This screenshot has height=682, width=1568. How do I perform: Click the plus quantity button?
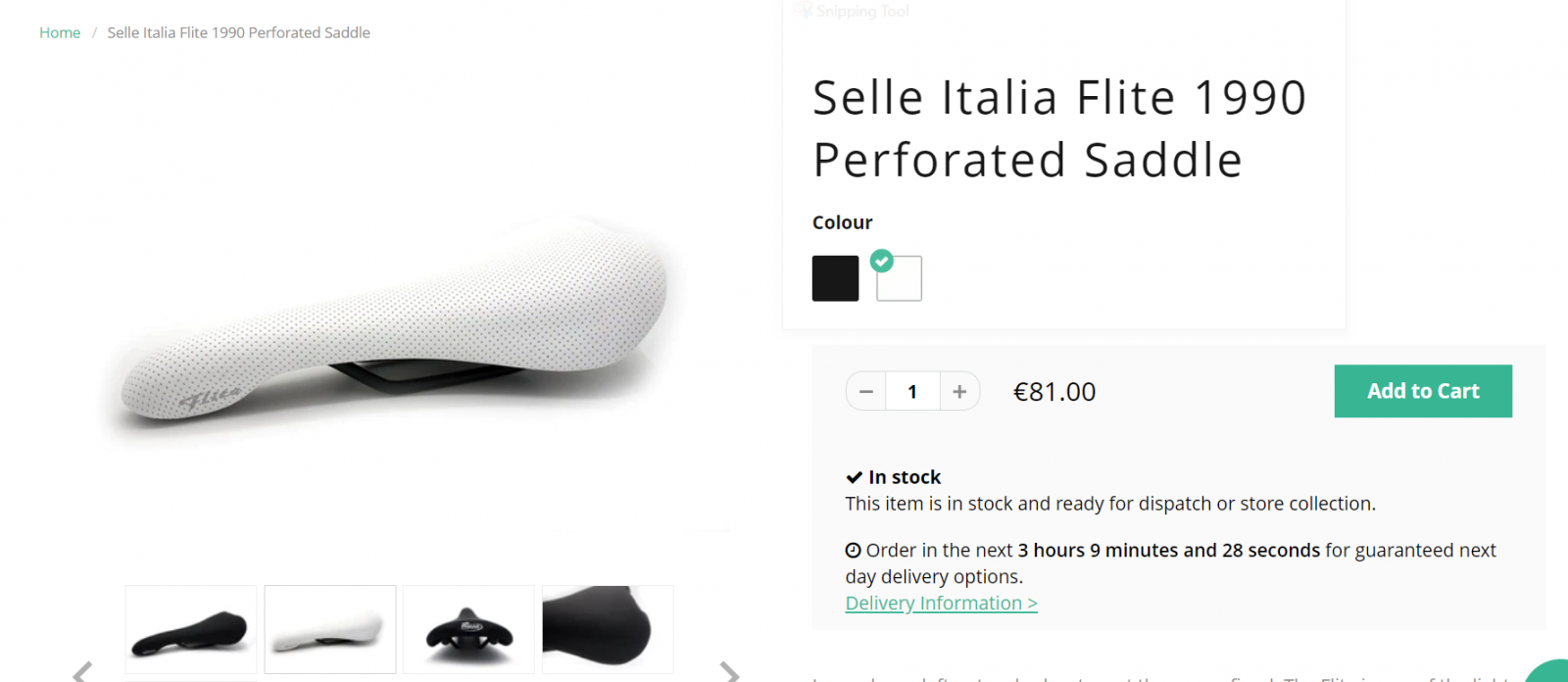(x=959, y=392)
